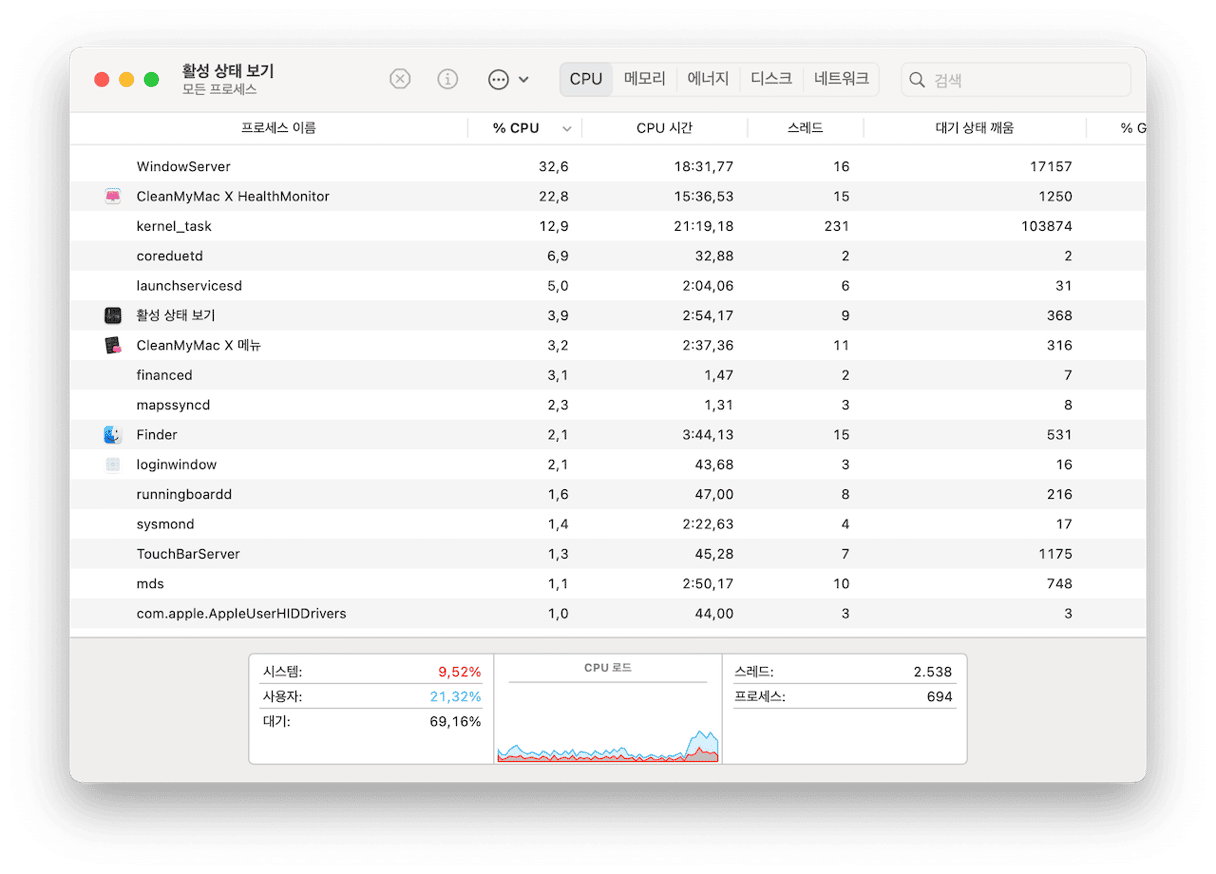Click kernel_task CPU time 21:19,18
This screenshot has width=1216, height=874.
[x=703, y=226]
